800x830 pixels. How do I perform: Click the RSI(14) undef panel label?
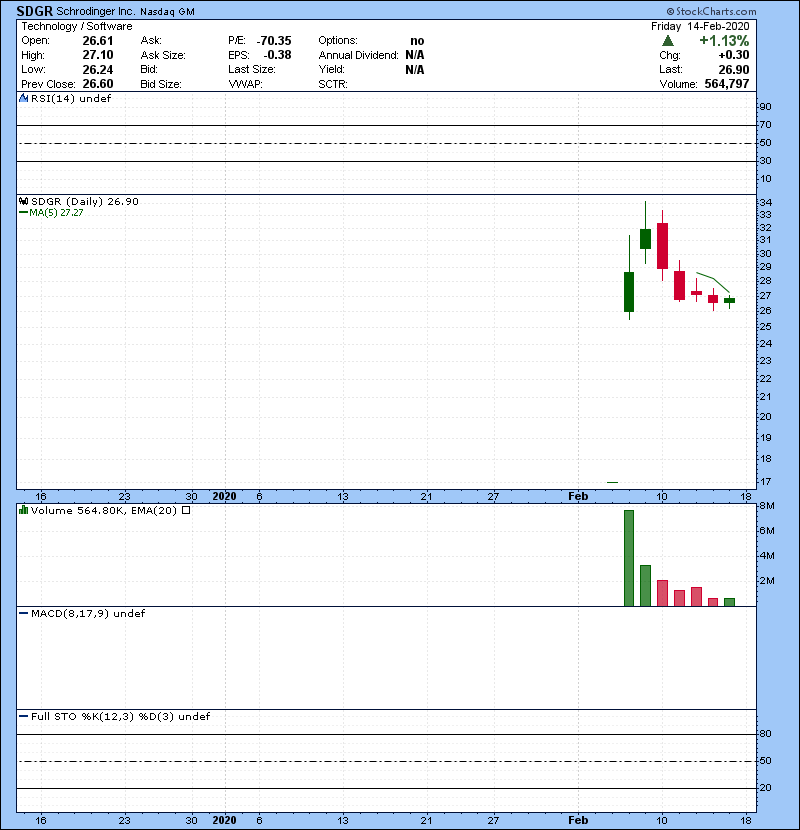point(71,98)
